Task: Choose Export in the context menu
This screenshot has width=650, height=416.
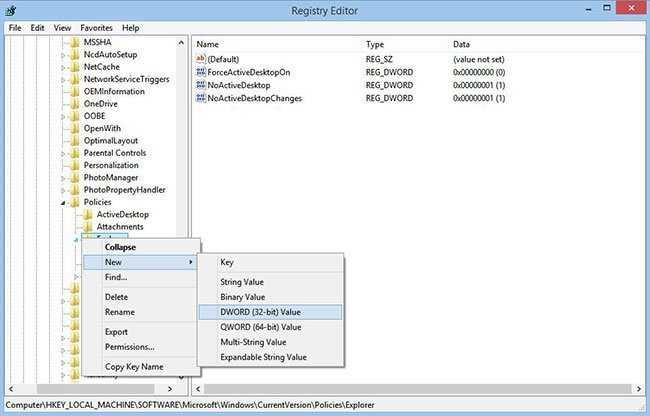Action: [x=140, y=332]
